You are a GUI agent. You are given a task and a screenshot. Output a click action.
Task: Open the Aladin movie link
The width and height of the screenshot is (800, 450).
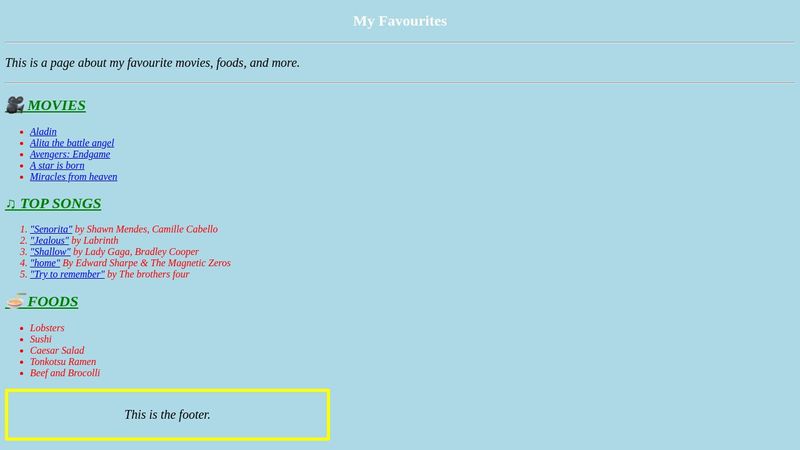[x=43, y=132]
